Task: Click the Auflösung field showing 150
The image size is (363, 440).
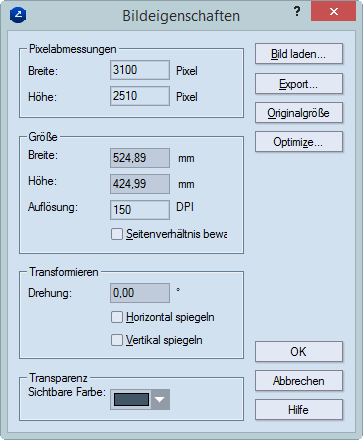Action: [140, 210]
